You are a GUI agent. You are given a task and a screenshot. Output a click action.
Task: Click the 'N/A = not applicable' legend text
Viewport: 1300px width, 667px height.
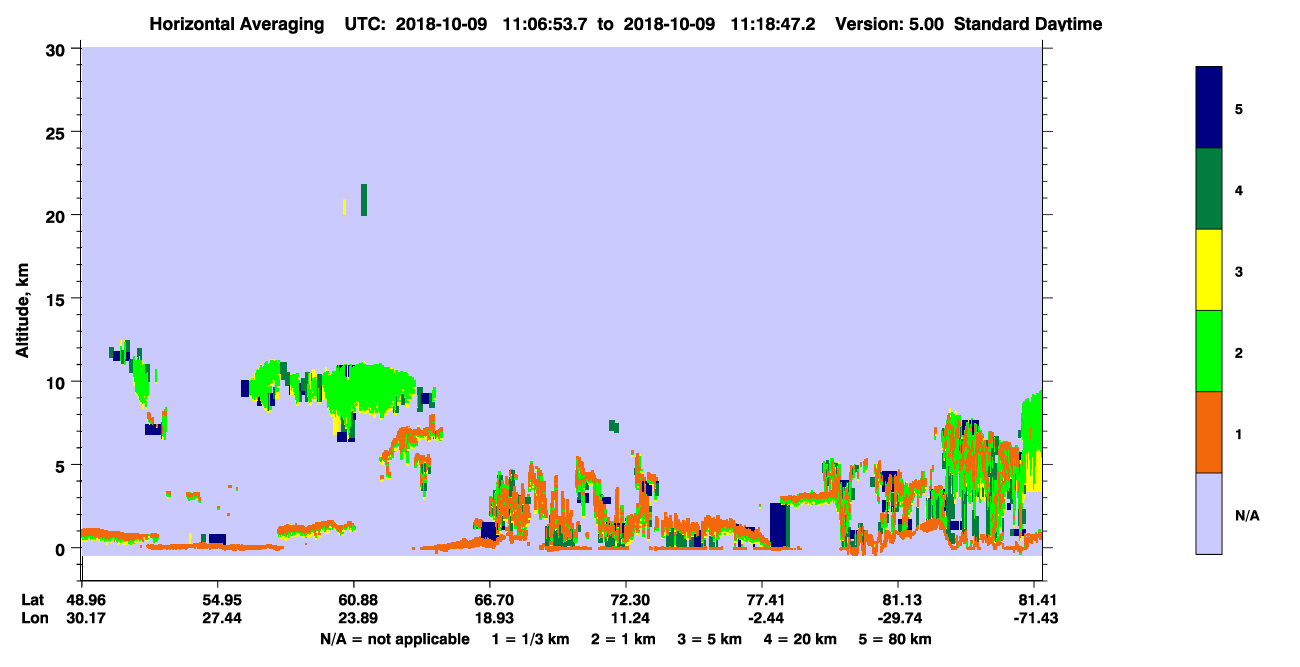394,639
